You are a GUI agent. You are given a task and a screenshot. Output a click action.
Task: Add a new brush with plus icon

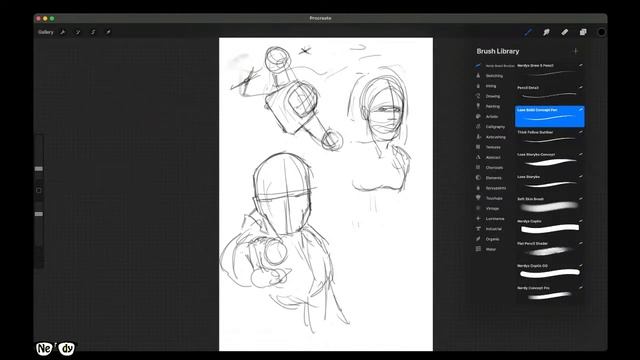click(576, 51)
